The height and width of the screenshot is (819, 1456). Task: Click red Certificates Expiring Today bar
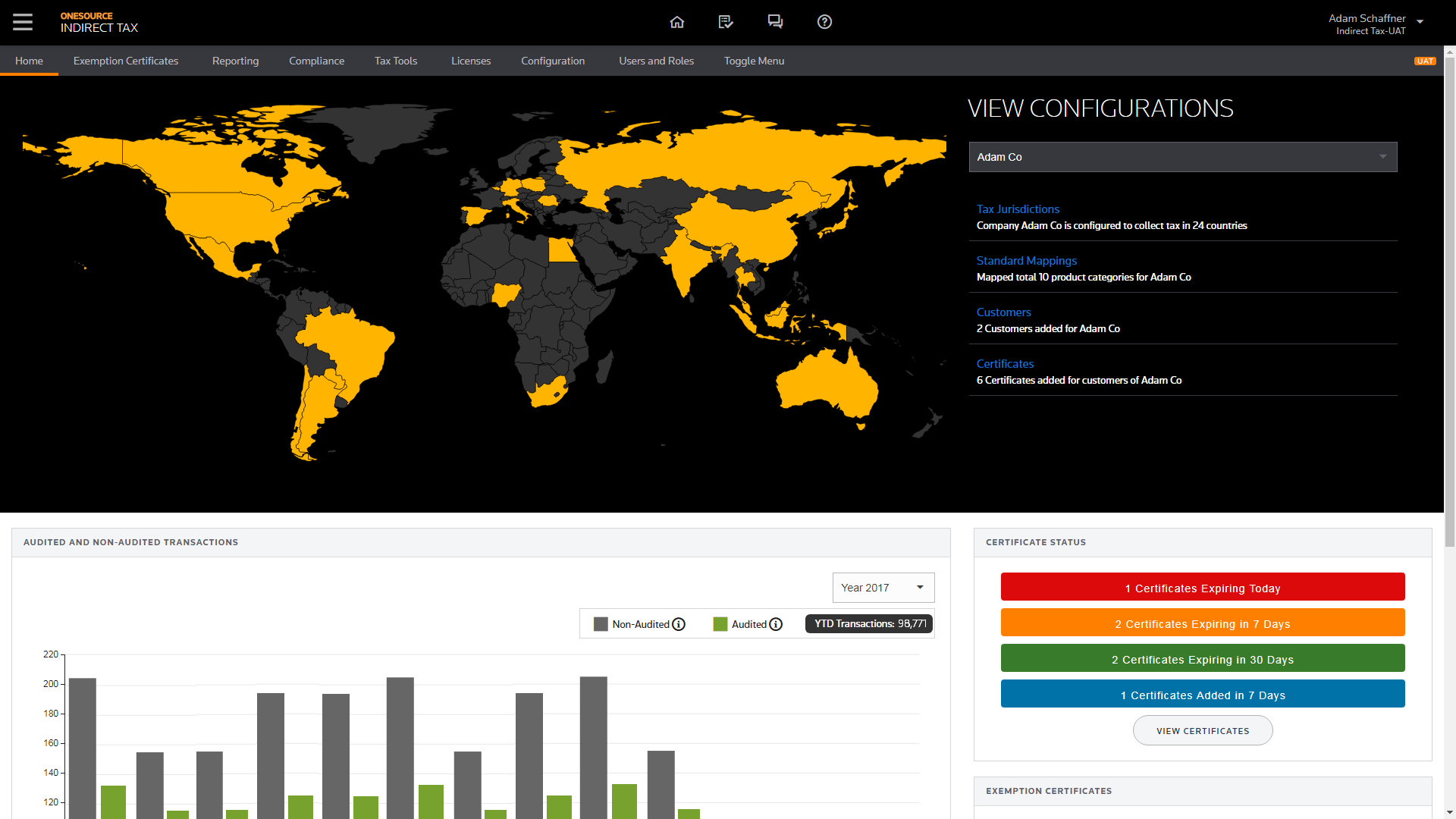point(1202,588)
